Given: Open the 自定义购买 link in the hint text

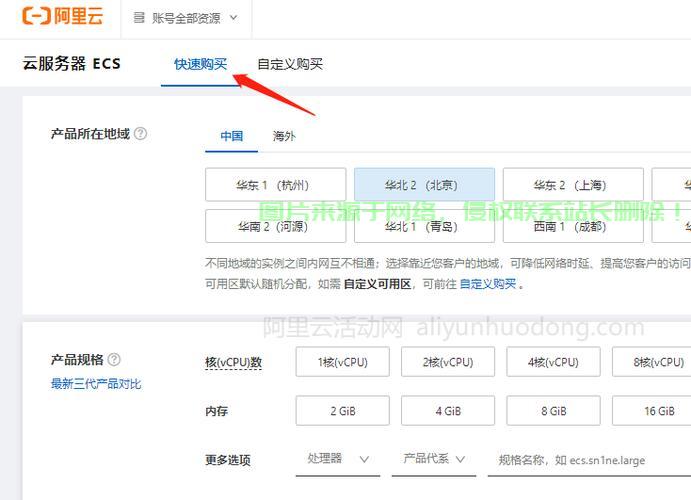Looking at the screenshot, I should click(488, 284).
